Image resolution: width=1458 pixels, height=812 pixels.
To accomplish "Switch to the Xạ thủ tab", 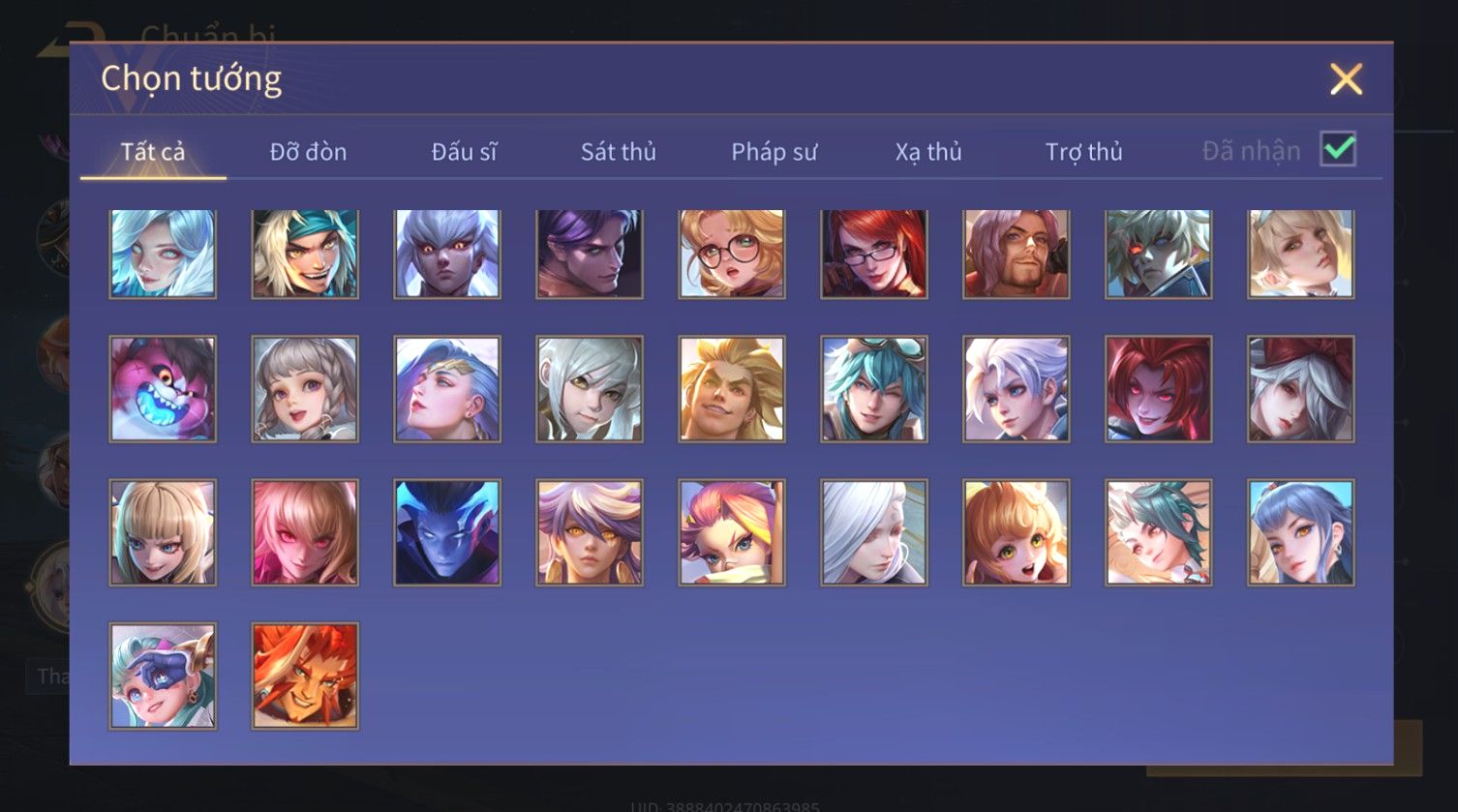I will 928,152.
